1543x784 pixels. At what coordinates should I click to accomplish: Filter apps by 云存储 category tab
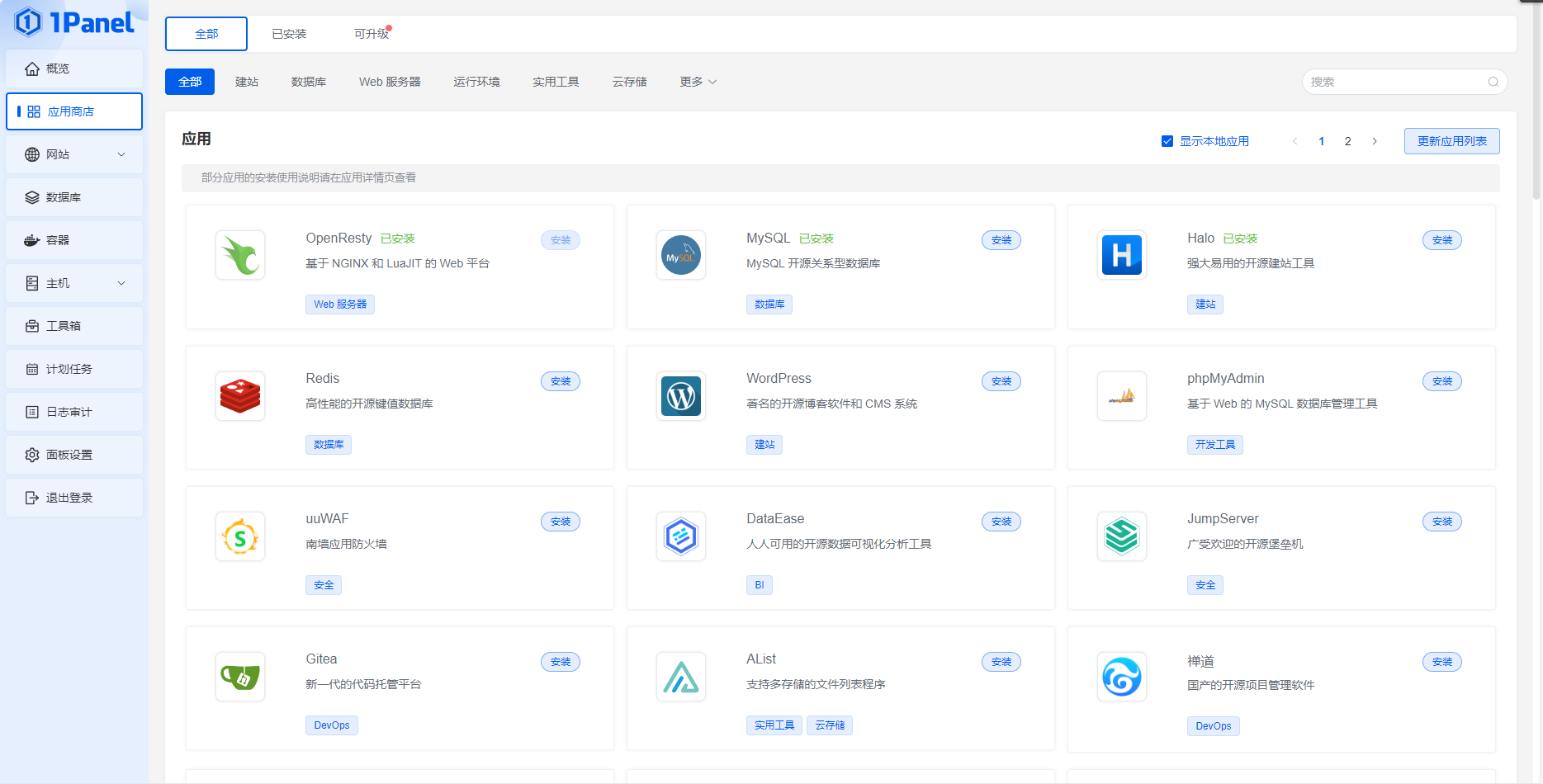pos(629,82)
